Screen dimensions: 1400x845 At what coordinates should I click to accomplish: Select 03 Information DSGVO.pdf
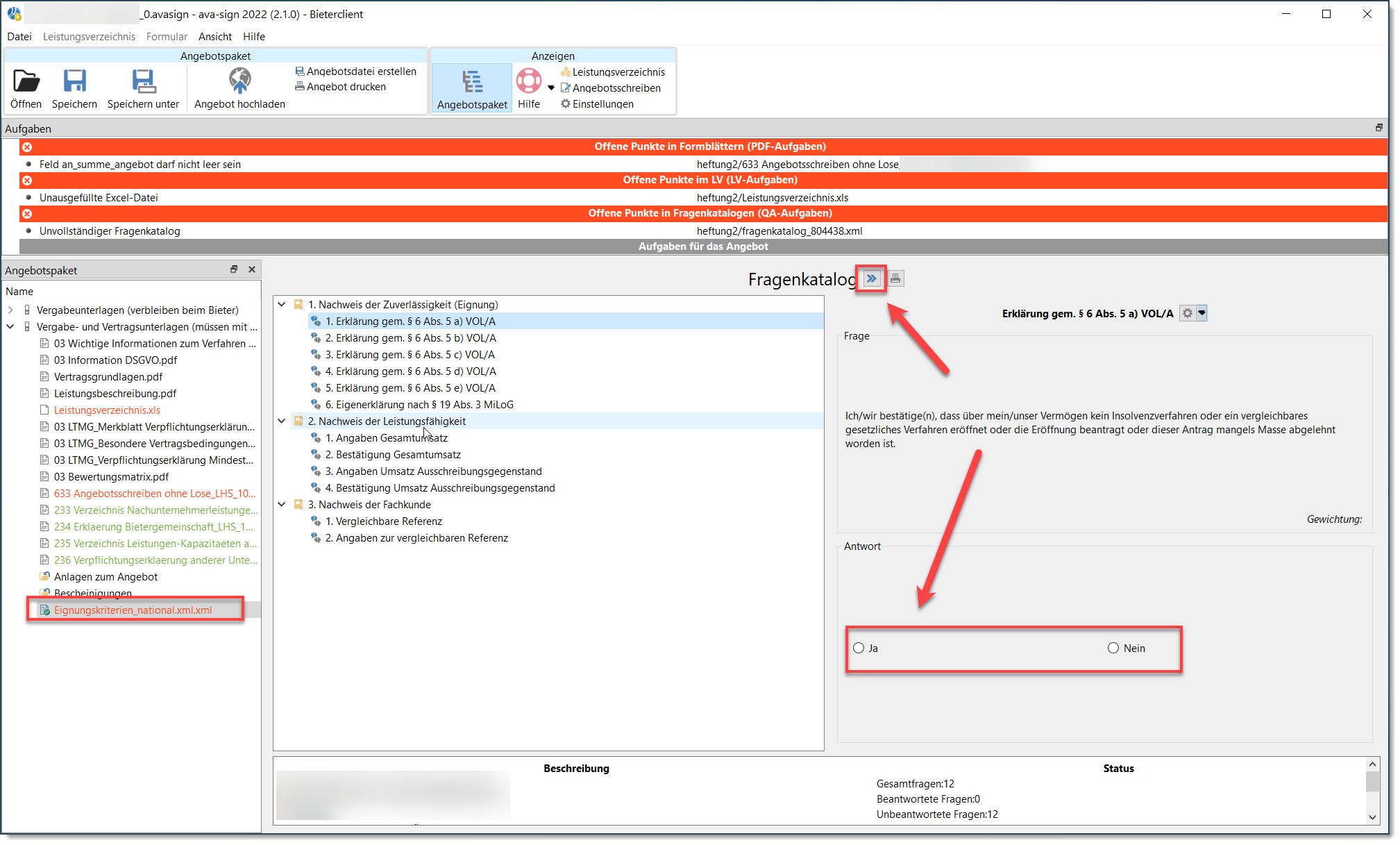click(x=115, y=360)
